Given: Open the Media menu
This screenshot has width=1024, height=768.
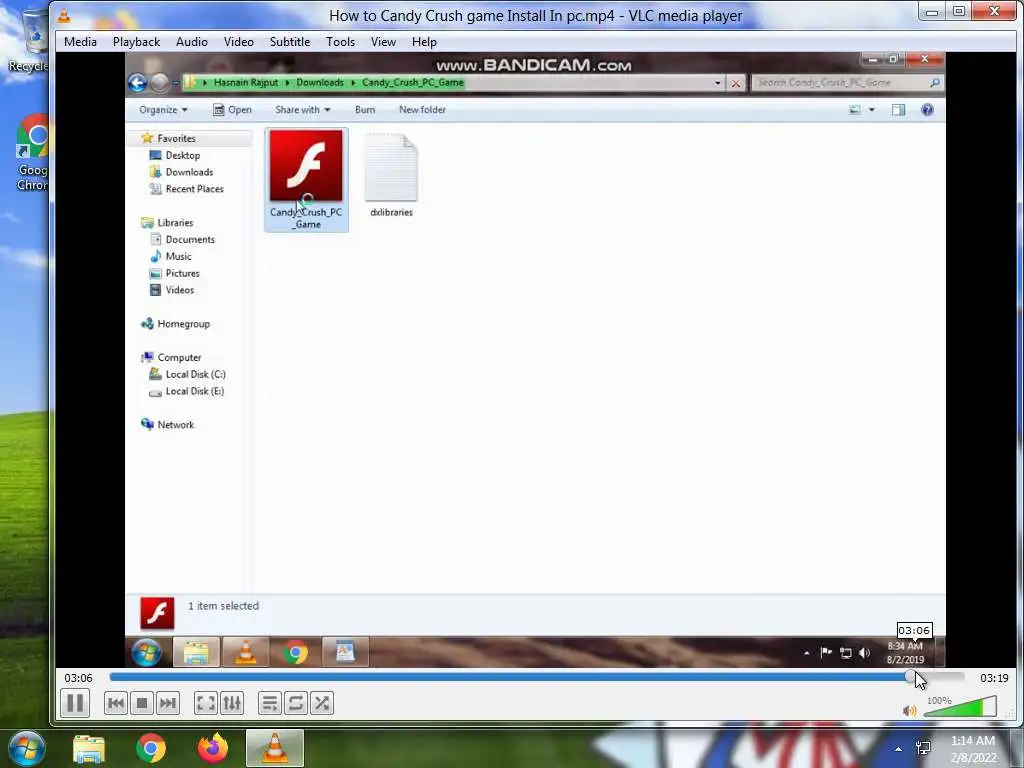Looking at the screenshot, I should pos(80,42).
